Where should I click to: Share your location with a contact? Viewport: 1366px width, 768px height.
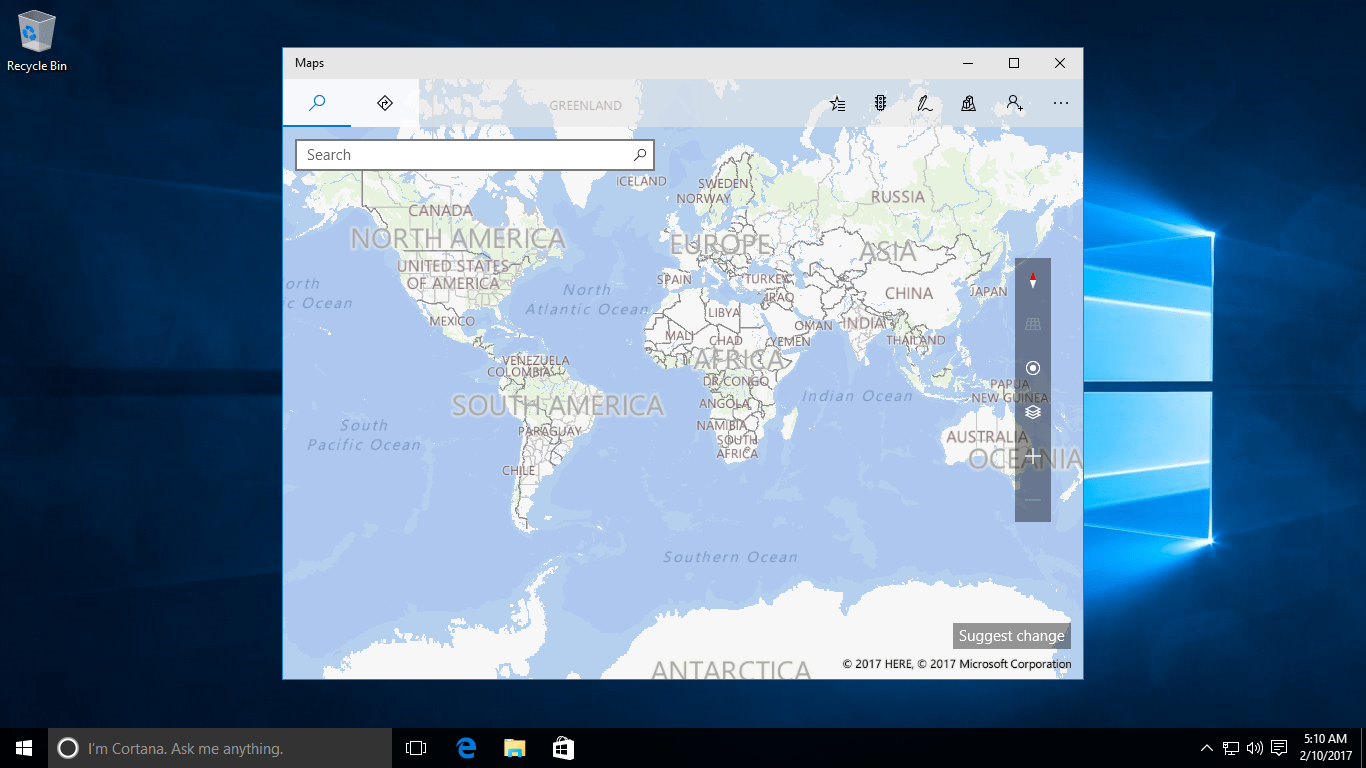coord(1014,103)
